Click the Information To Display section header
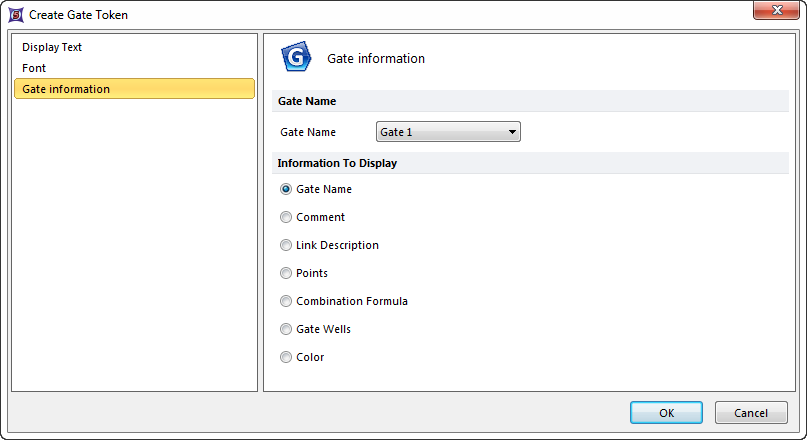 (337, 163)
